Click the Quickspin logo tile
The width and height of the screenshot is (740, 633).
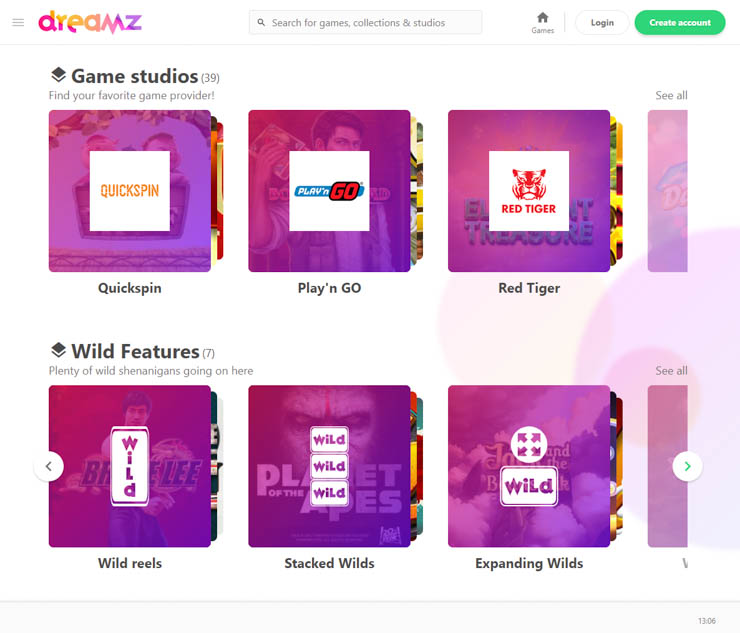(x=130, y=191)
